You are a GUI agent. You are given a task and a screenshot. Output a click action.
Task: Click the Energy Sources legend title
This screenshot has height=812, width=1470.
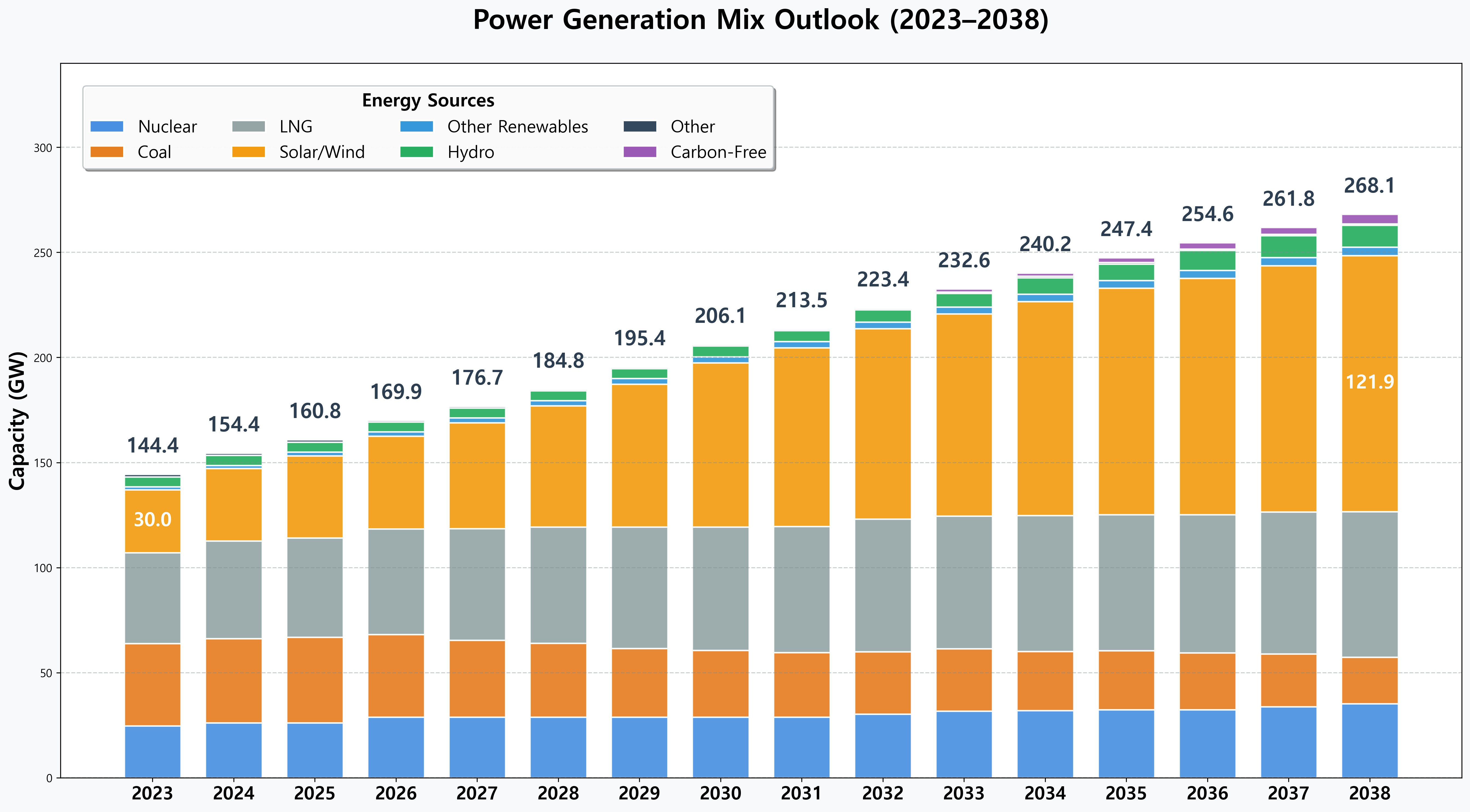[x=428, y=100]
